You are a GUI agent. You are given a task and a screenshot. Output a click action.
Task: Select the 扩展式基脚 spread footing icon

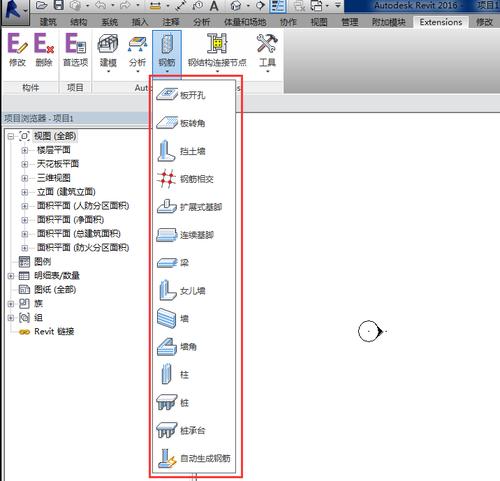pyautogui.click(x=166, y=207)
